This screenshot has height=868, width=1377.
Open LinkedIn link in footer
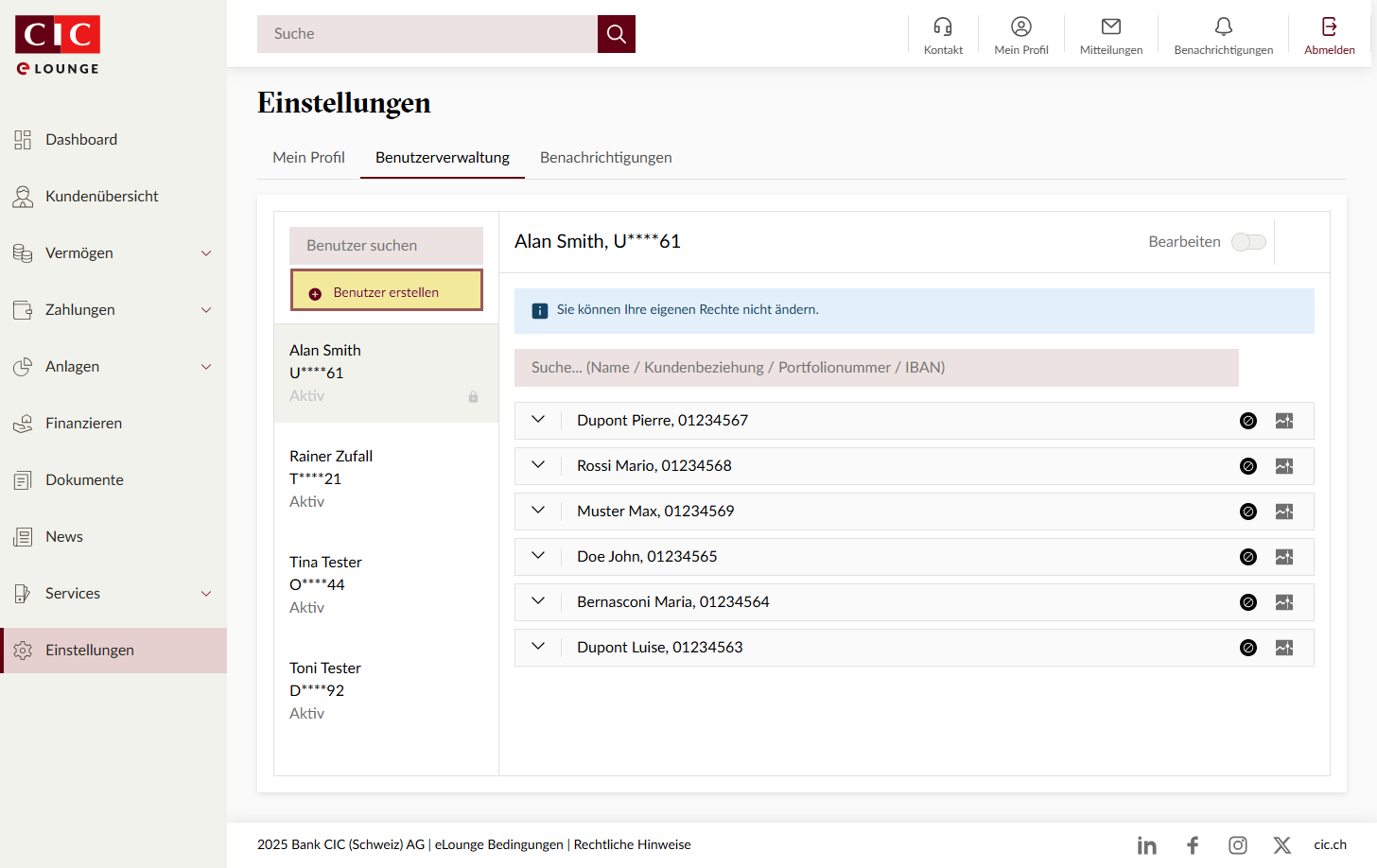1146,845
